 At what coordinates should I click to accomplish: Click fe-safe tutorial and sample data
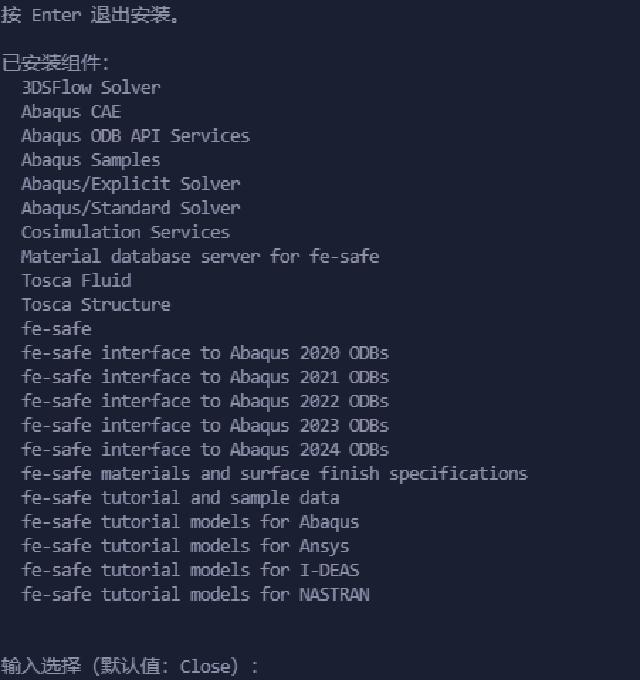pyautogui.click(x=180, y=498)
